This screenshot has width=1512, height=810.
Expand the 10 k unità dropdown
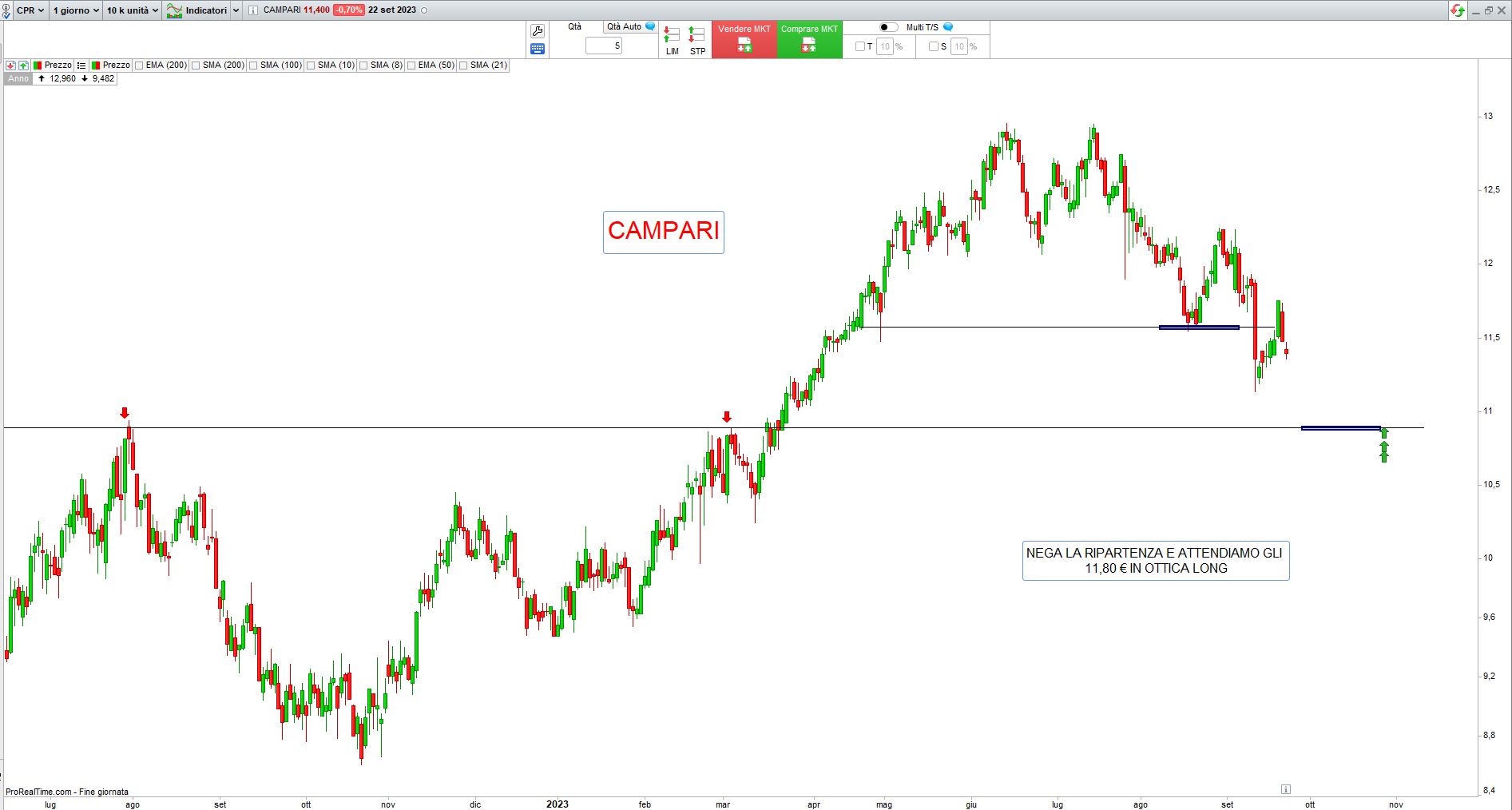pos(133,10)
